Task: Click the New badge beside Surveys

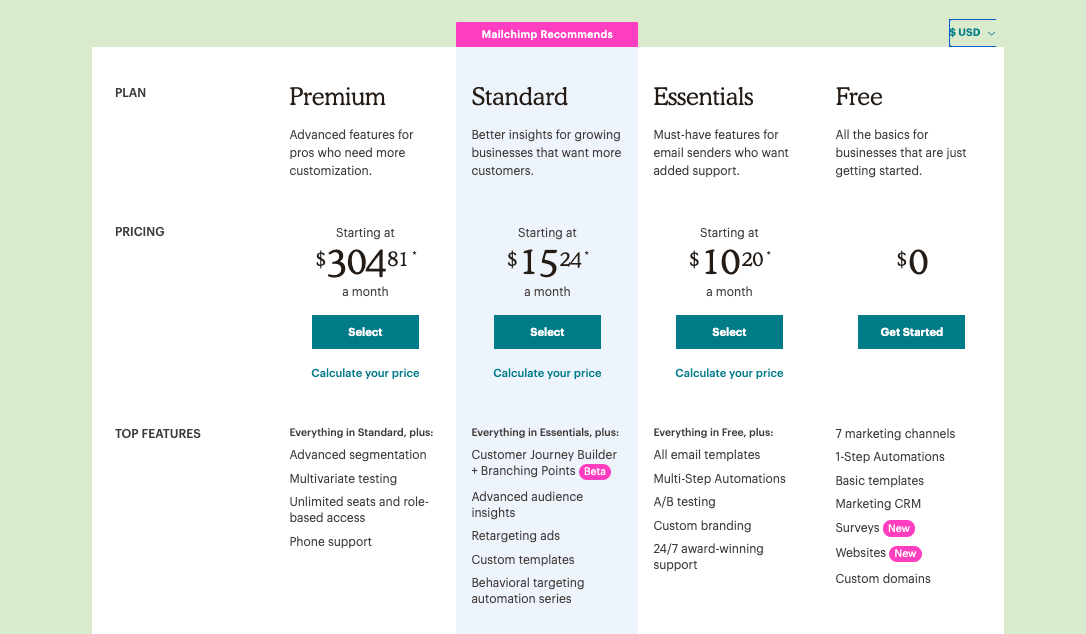Action: click(x=899, y=528)
